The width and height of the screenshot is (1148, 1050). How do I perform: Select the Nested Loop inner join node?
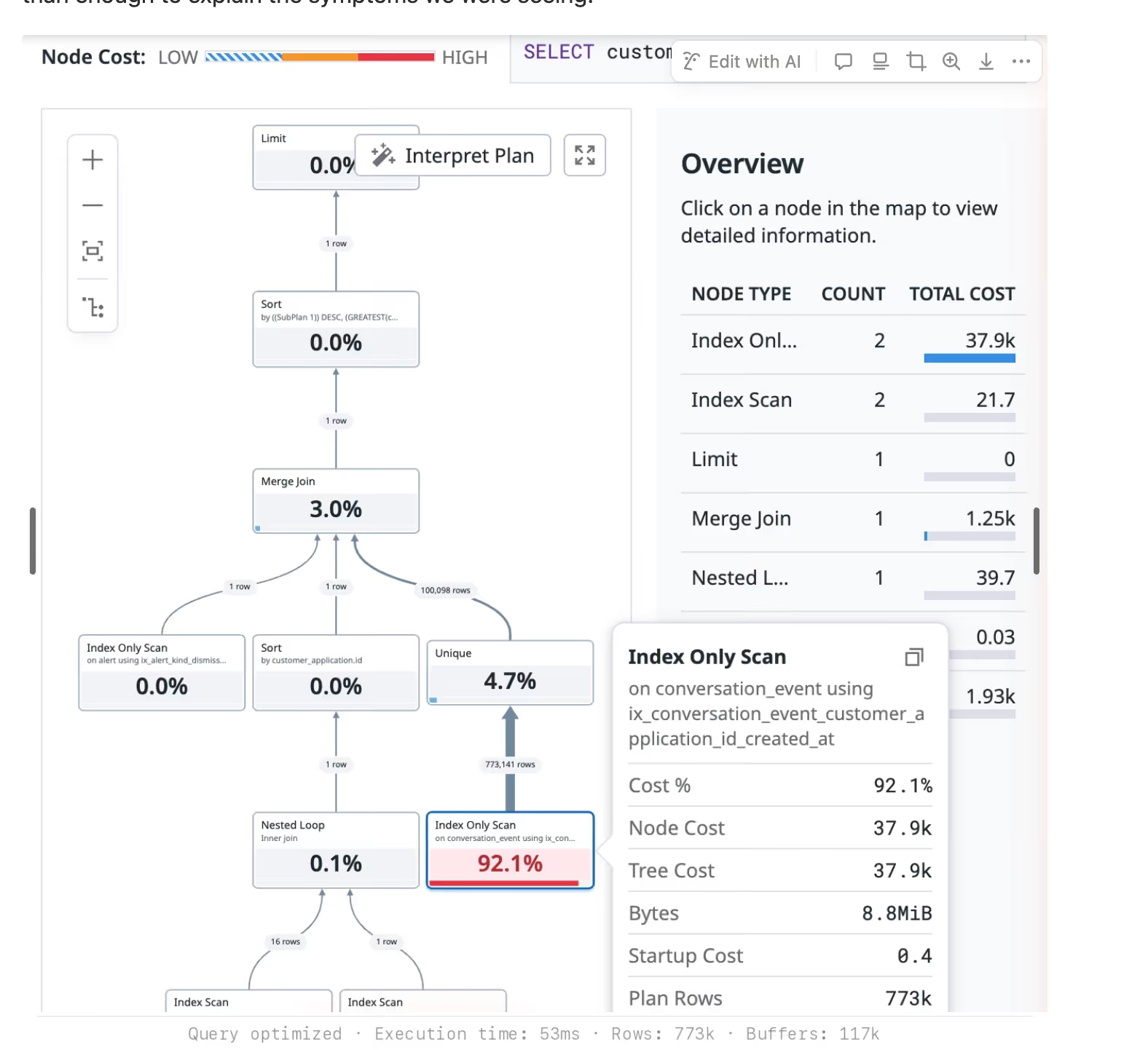click(x=336, y=850)
